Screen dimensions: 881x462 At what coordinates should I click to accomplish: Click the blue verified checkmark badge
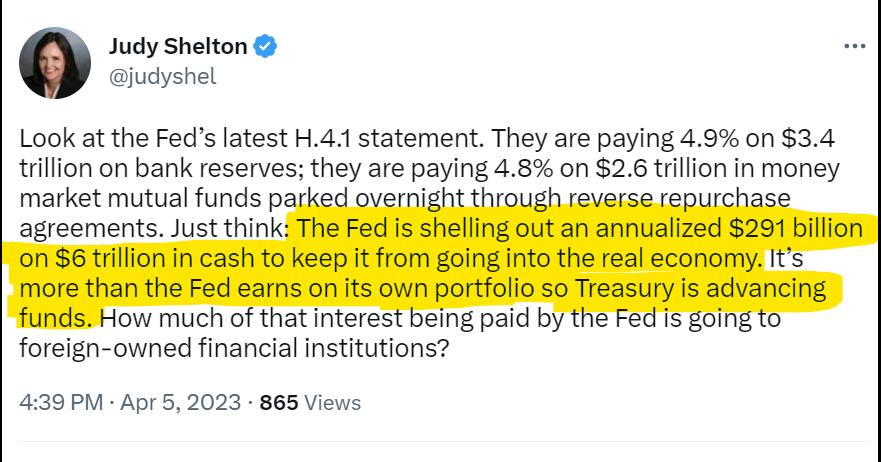[x=265, y=46]
